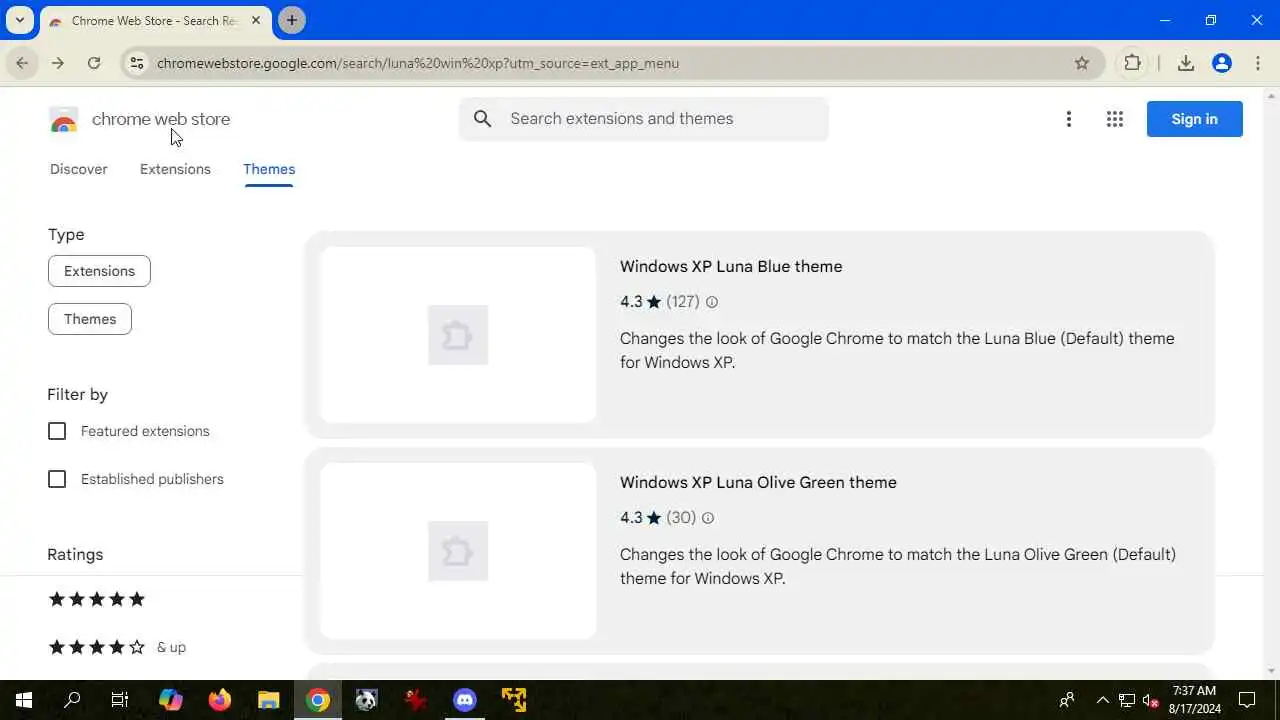The image size is (1280, 720).
Task: Open Windows taskbar search
Action: 72,700
